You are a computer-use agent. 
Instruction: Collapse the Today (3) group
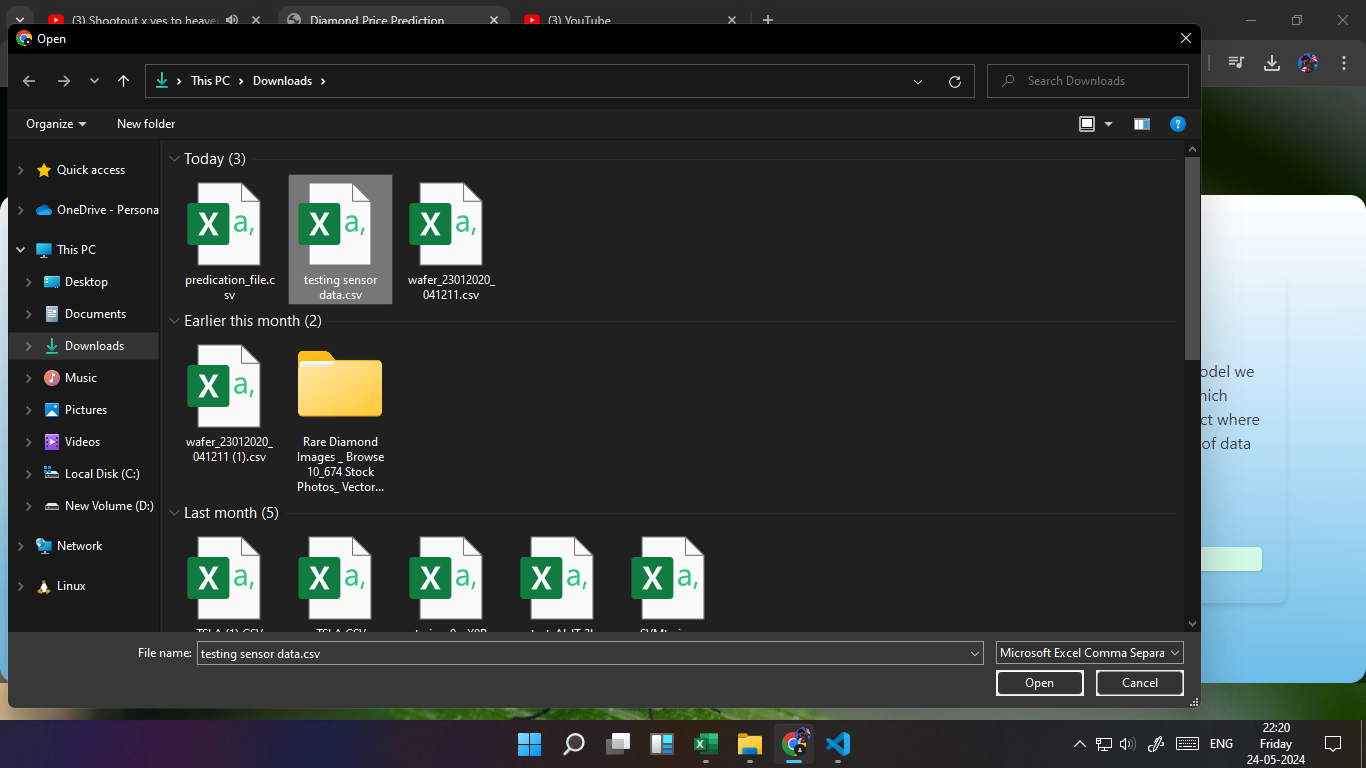click(174, 159)
